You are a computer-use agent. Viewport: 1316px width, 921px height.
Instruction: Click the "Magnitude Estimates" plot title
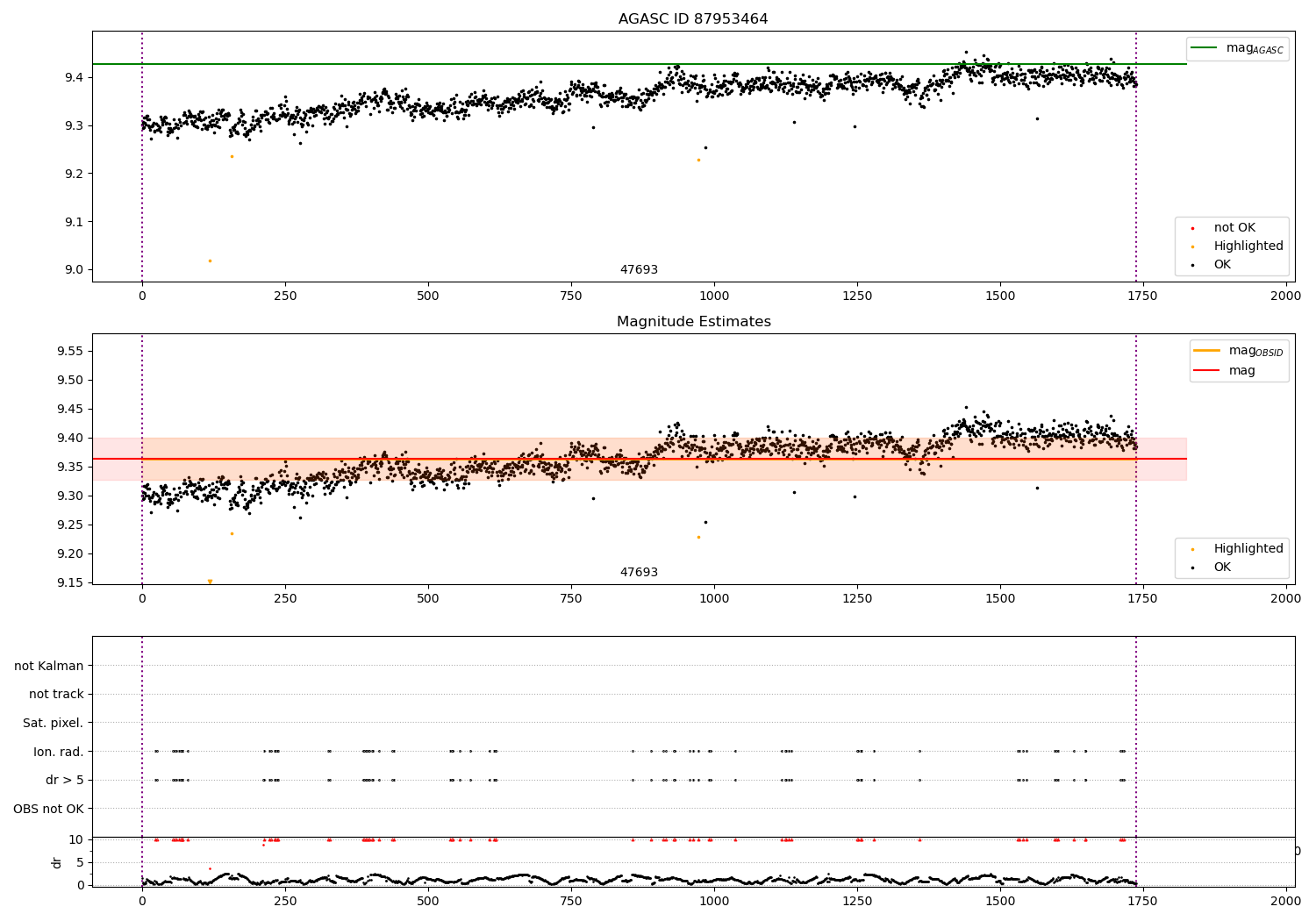click(694, 322)
